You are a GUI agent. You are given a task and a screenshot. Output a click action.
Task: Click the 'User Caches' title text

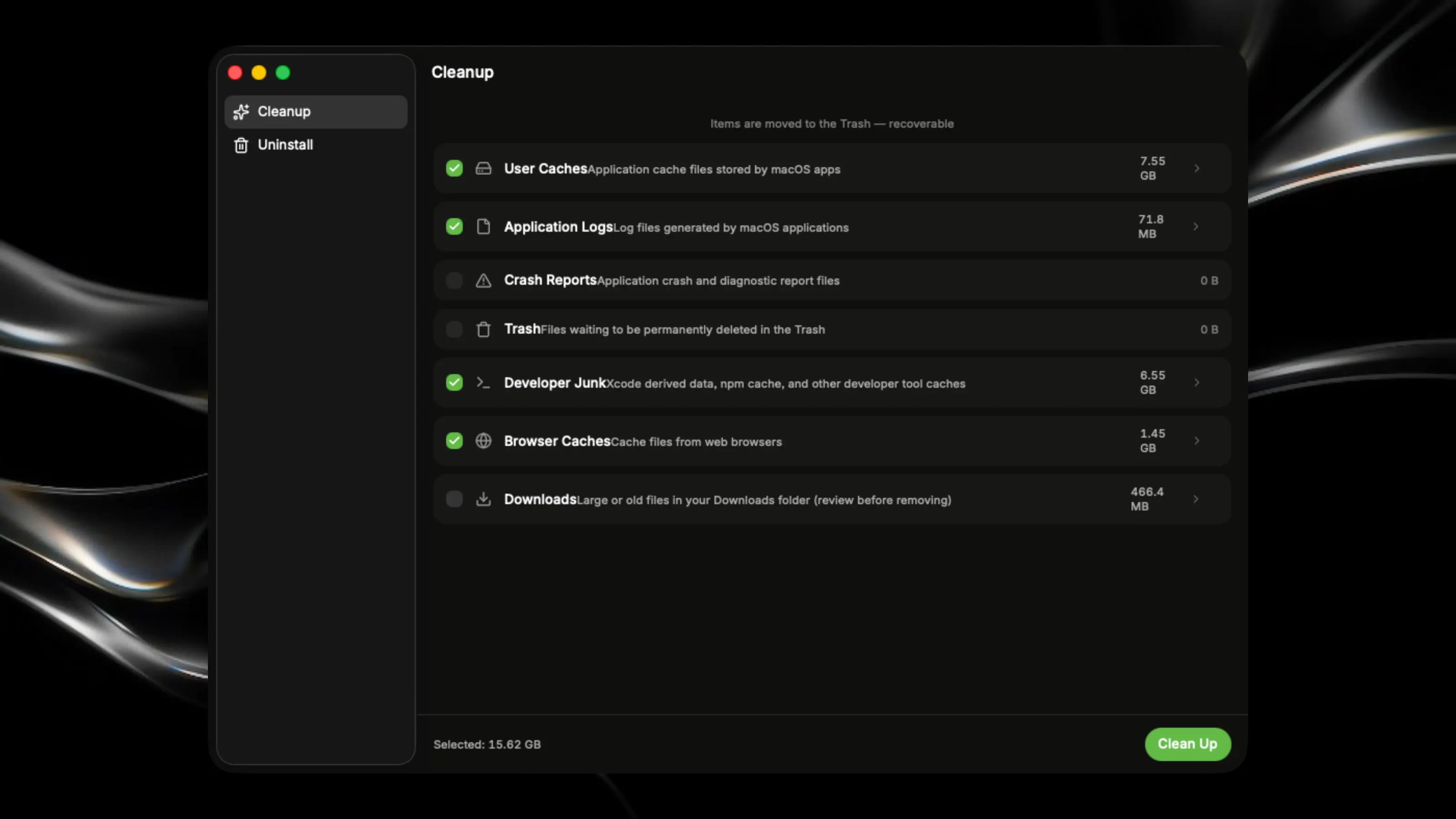point(546,168)
